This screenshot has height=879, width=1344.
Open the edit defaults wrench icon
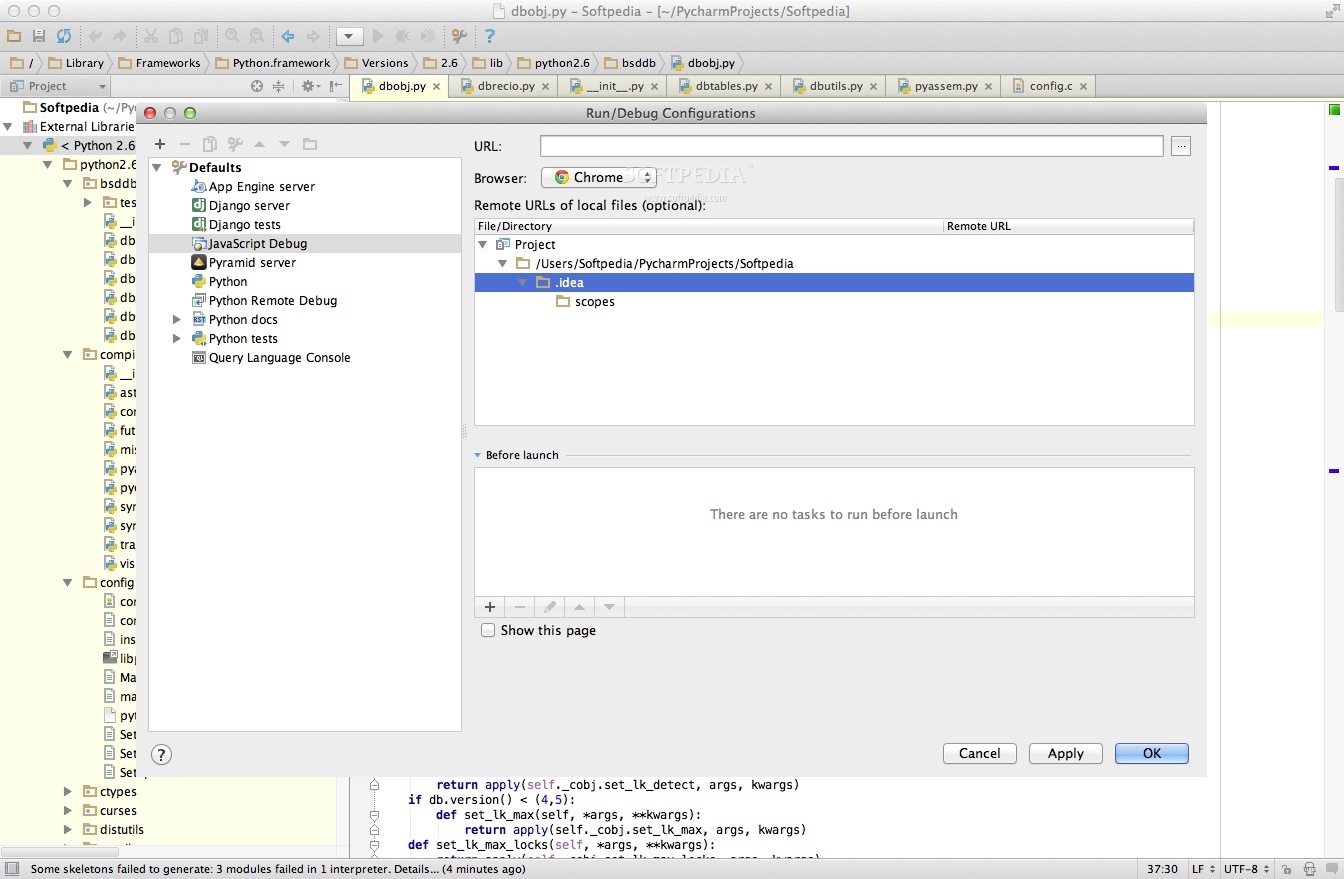(x=236, y=144)
